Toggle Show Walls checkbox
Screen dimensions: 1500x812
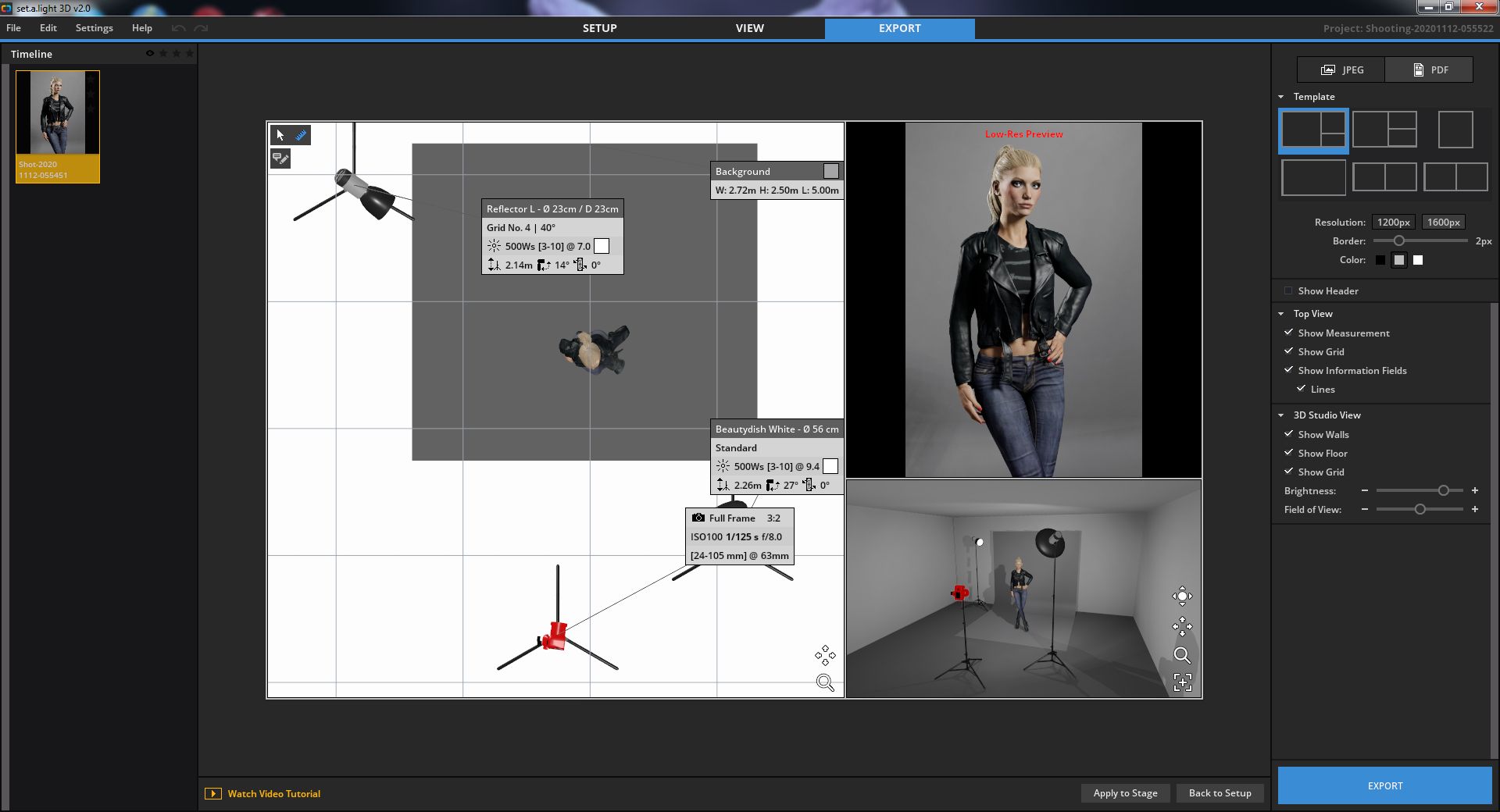pos(1288,434)
